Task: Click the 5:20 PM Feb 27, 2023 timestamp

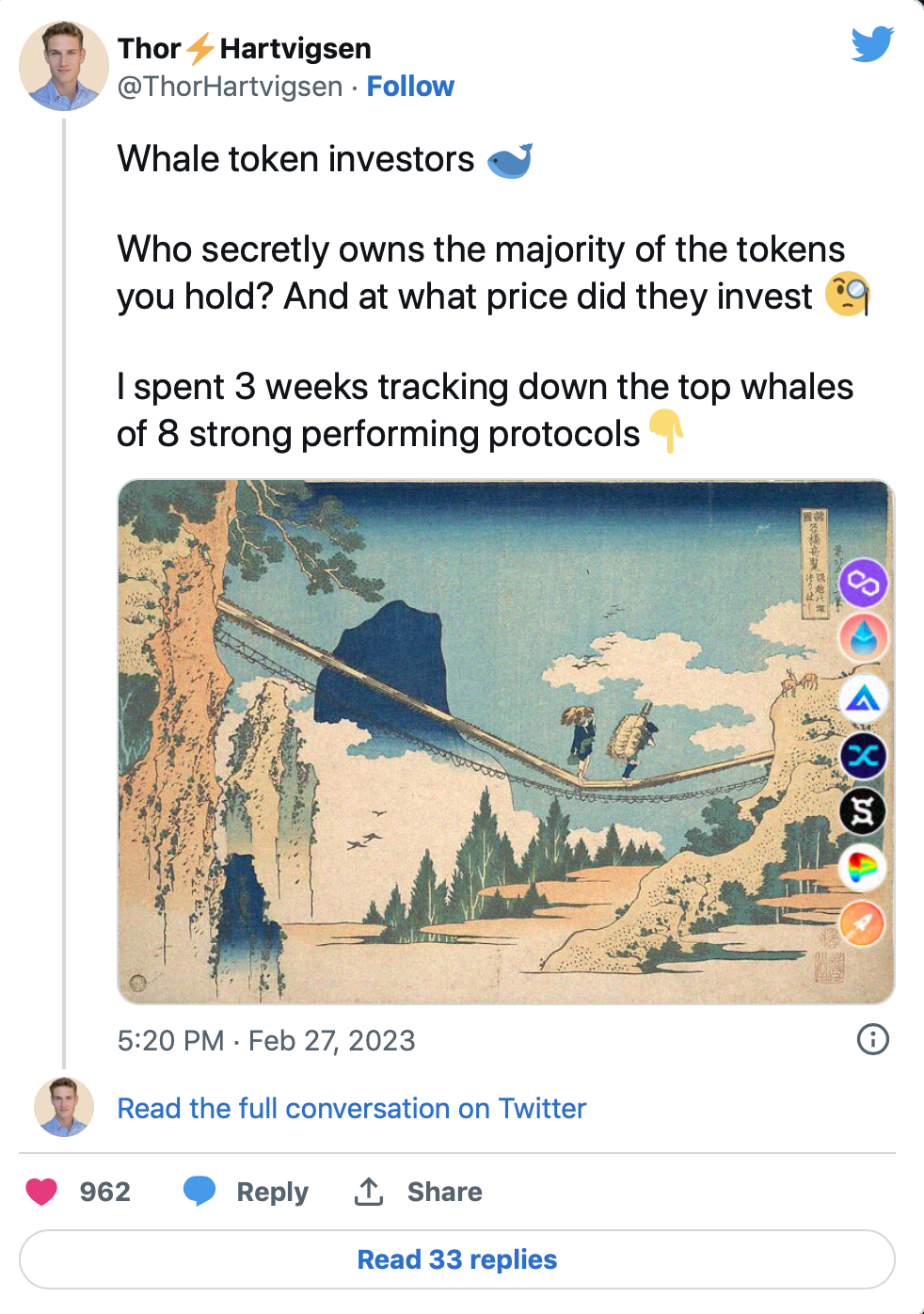Action: click(x=266, y=1040)
